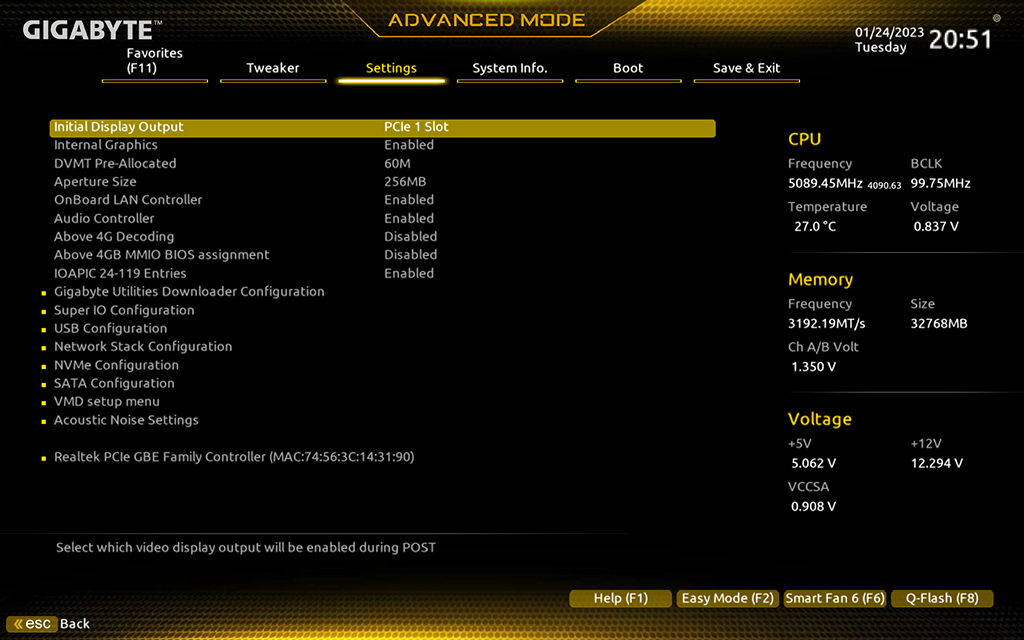Change Internal Graphics Enabled value

tap(409, 145)
